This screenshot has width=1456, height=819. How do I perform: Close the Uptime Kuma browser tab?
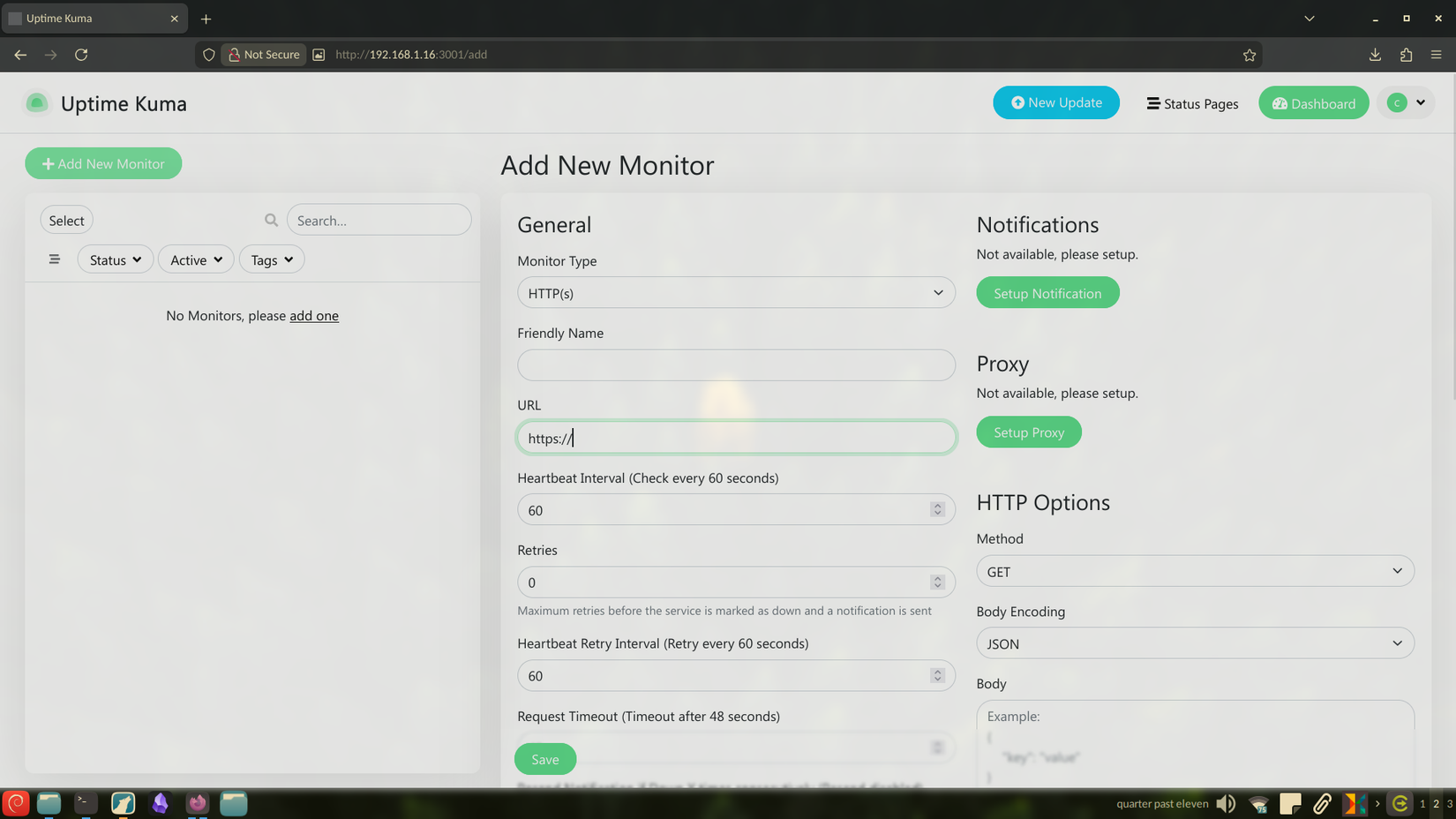pyautogui.click(x=174, y=19)
